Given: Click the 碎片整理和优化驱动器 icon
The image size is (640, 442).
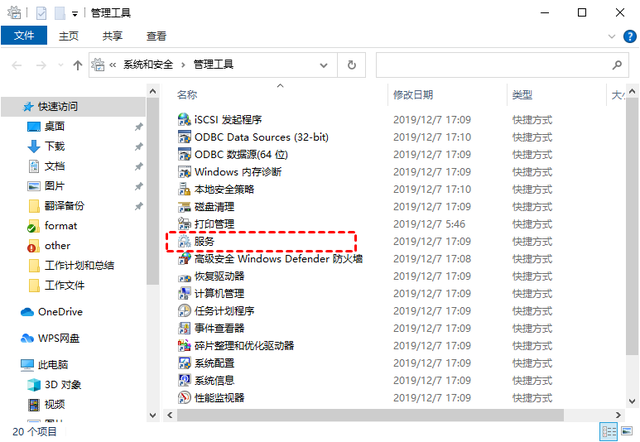Looking at the screenshot, I should [x=184, y=345].
